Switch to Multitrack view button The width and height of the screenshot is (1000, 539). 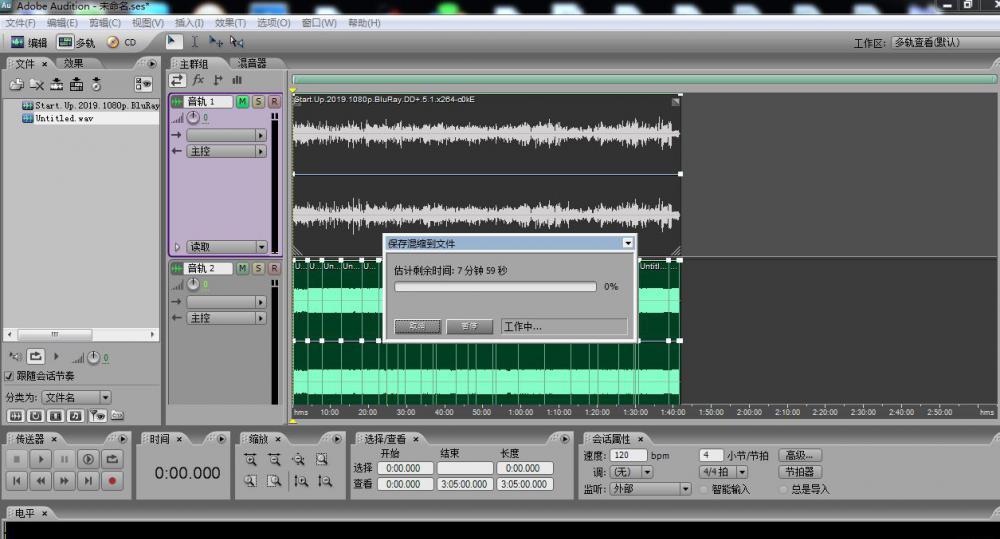coord(76,43)
